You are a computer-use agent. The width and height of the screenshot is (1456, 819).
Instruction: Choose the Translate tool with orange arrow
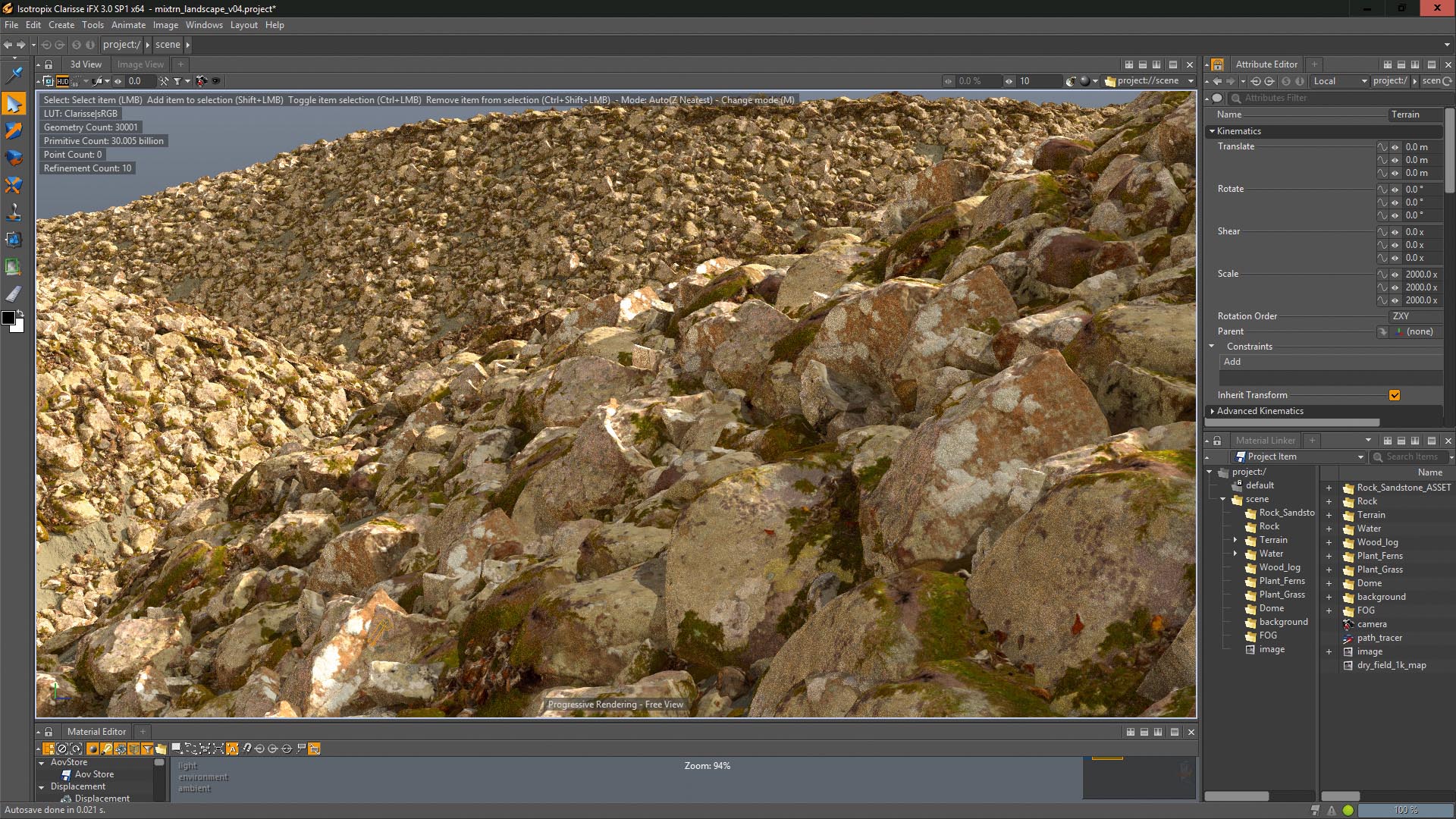point(14,130)
